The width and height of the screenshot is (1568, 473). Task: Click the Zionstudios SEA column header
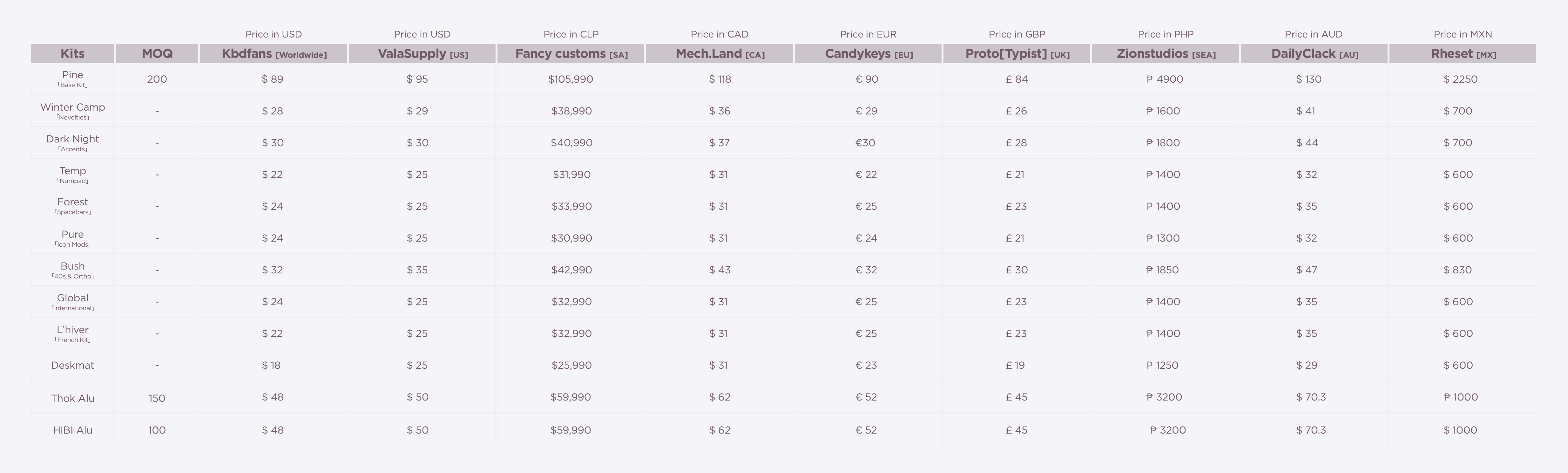tap(1166, 54)
